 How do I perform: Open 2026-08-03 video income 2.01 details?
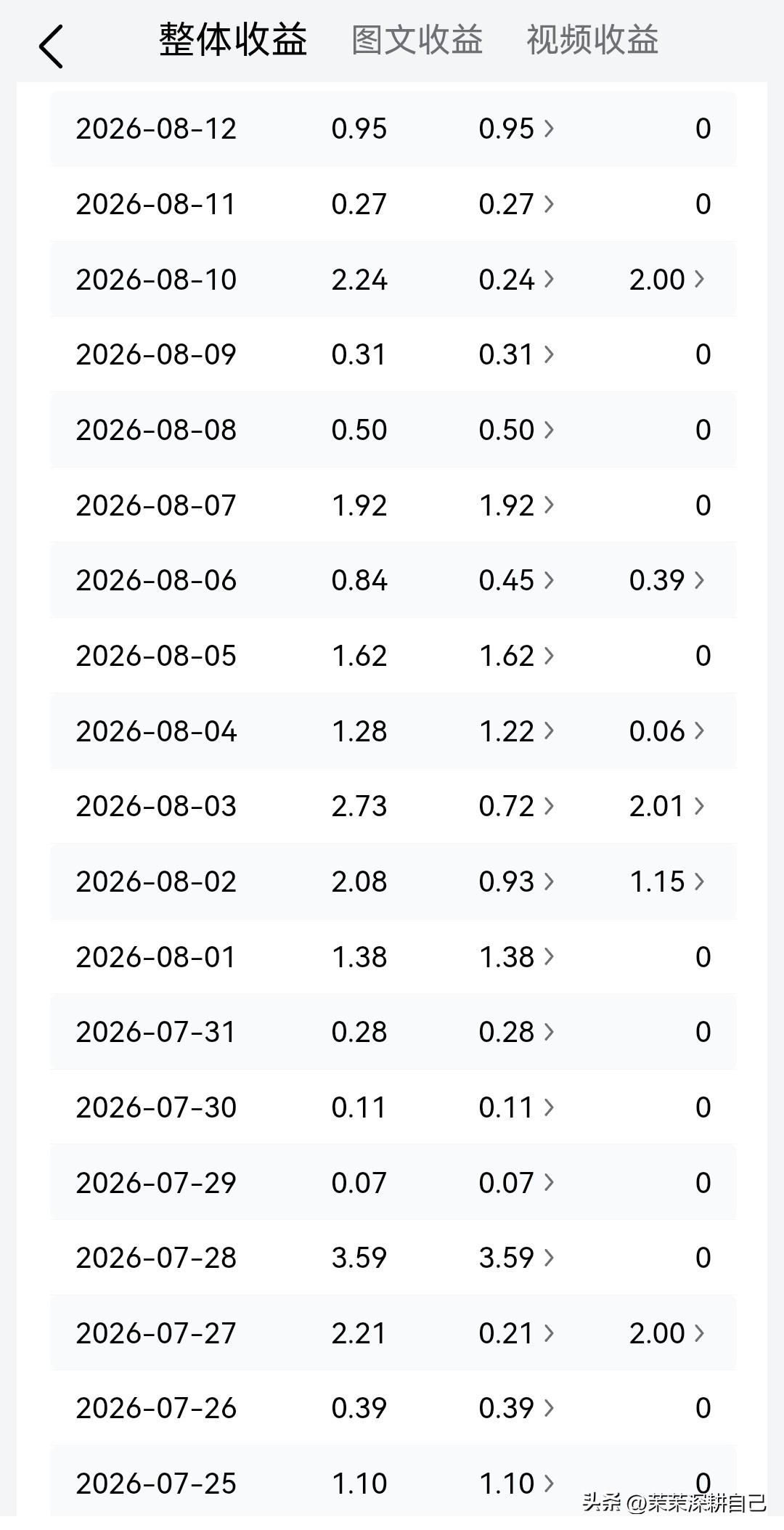point(666,806)
